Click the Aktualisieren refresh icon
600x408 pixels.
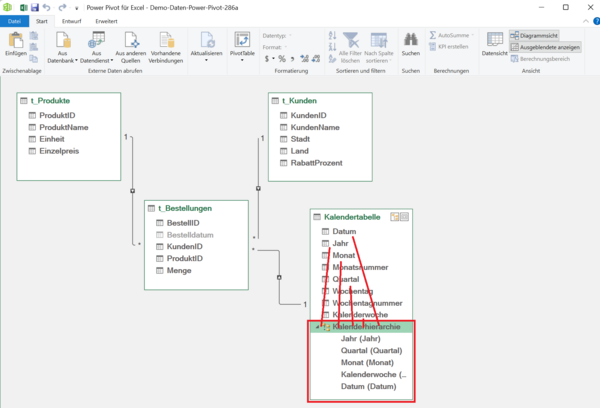coord(206,41)
